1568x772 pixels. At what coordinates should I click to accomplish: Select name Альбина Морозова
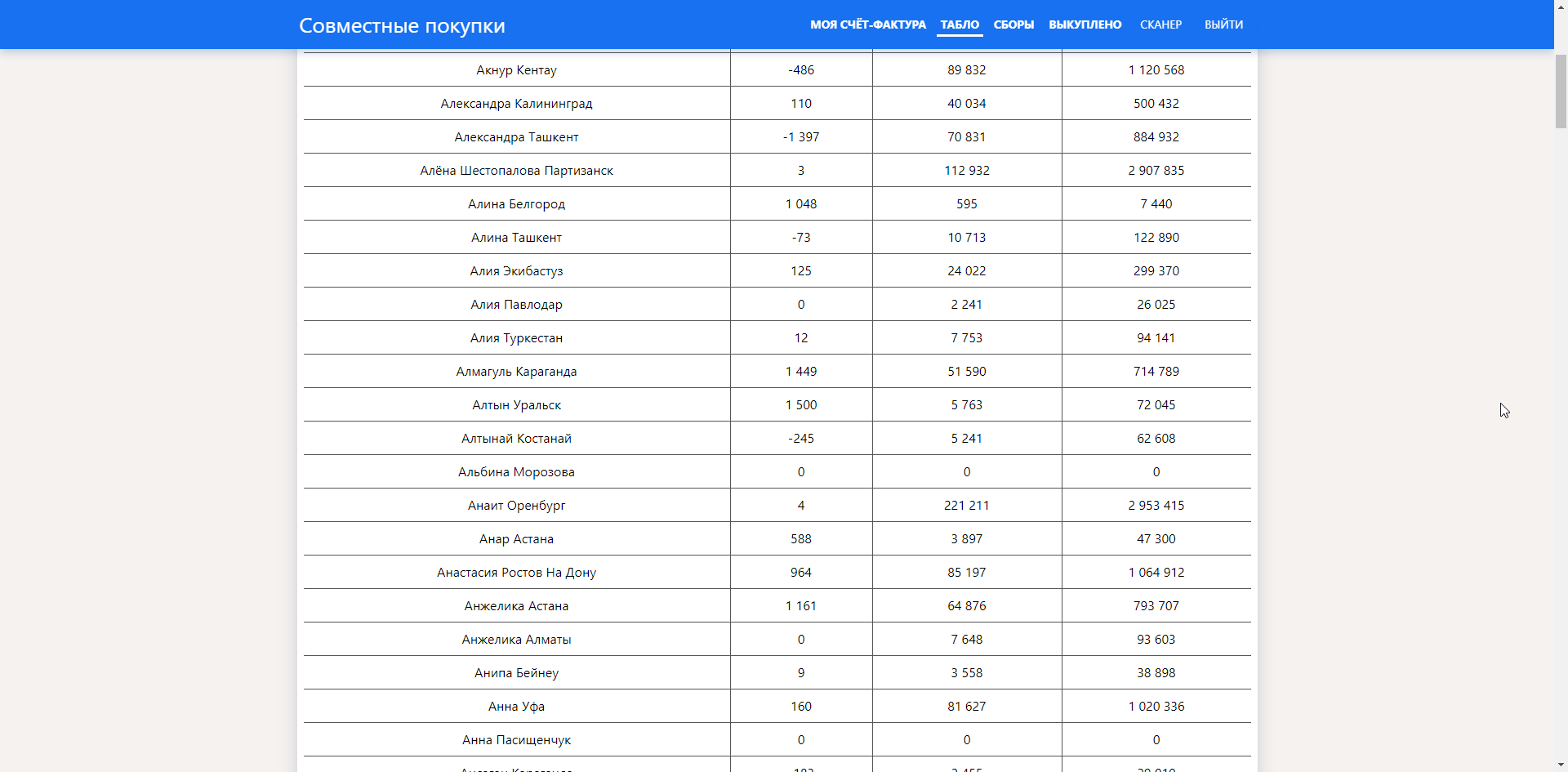pyautogui.click(x=516, y=472)
